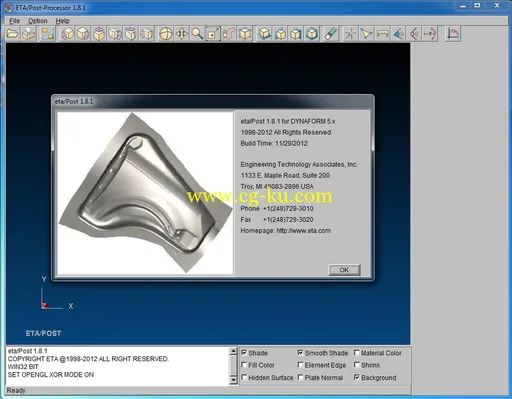Select the magnifying glass zoom icon
The width and height of the screenshot is (512, 399).
click(x=197, y=34)
